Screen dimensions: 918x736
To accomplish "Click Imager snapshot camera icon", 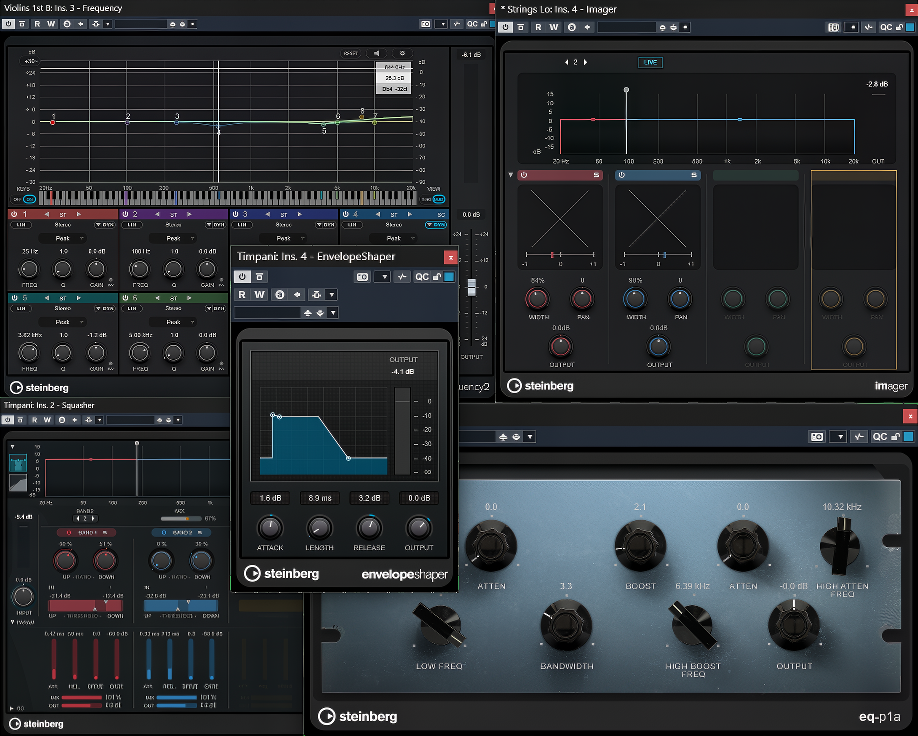I will coord(833,27).
